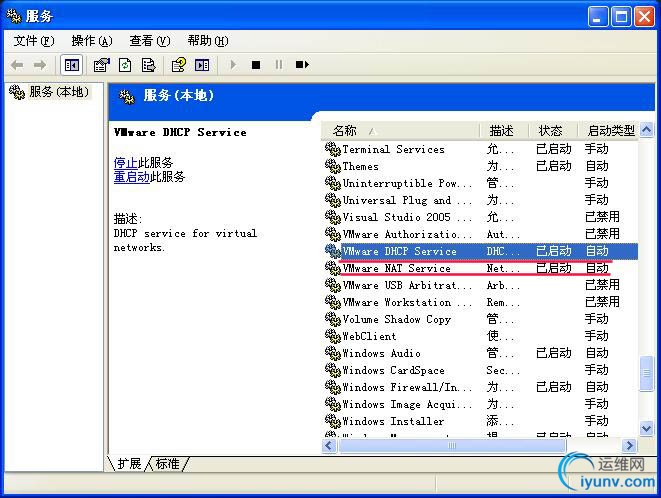Click the 重启动 link to restart service
The image size is (661, 498).
point(132,177)
